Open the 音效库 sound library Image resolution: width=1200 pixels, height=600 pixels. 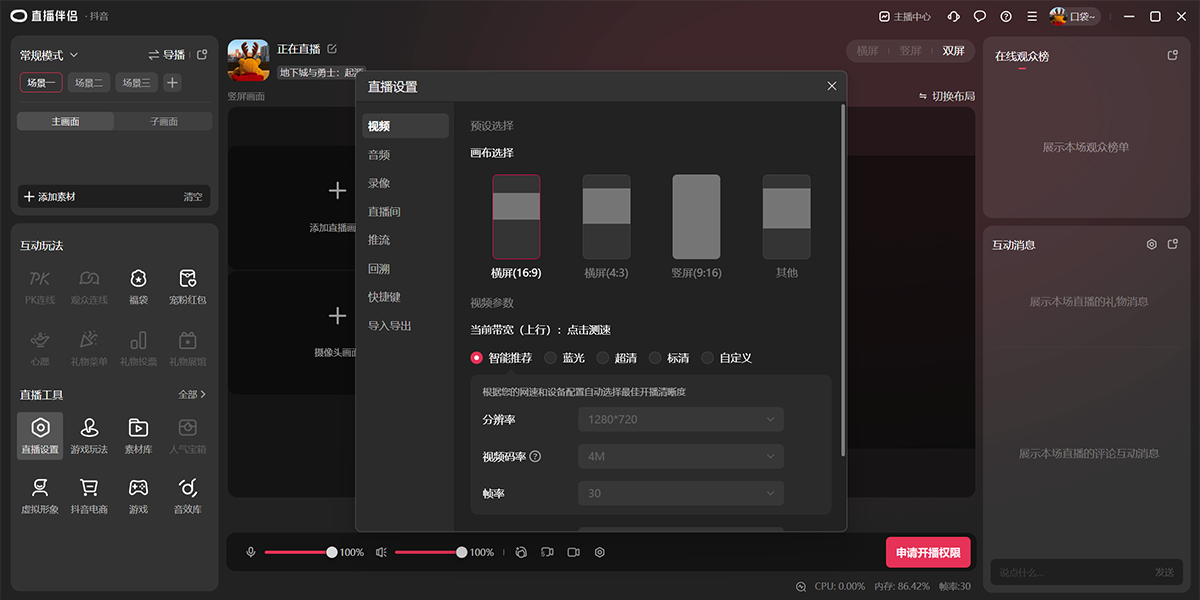[x=187, y=495]
